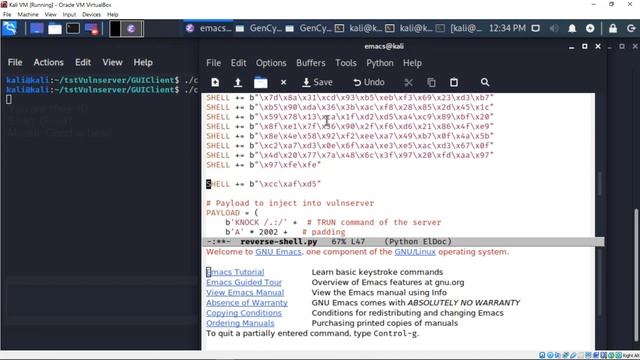Open the Absence of Warranty link
Image resolution: width=640 pixels, height=360 pixels.
coord(247,303)
